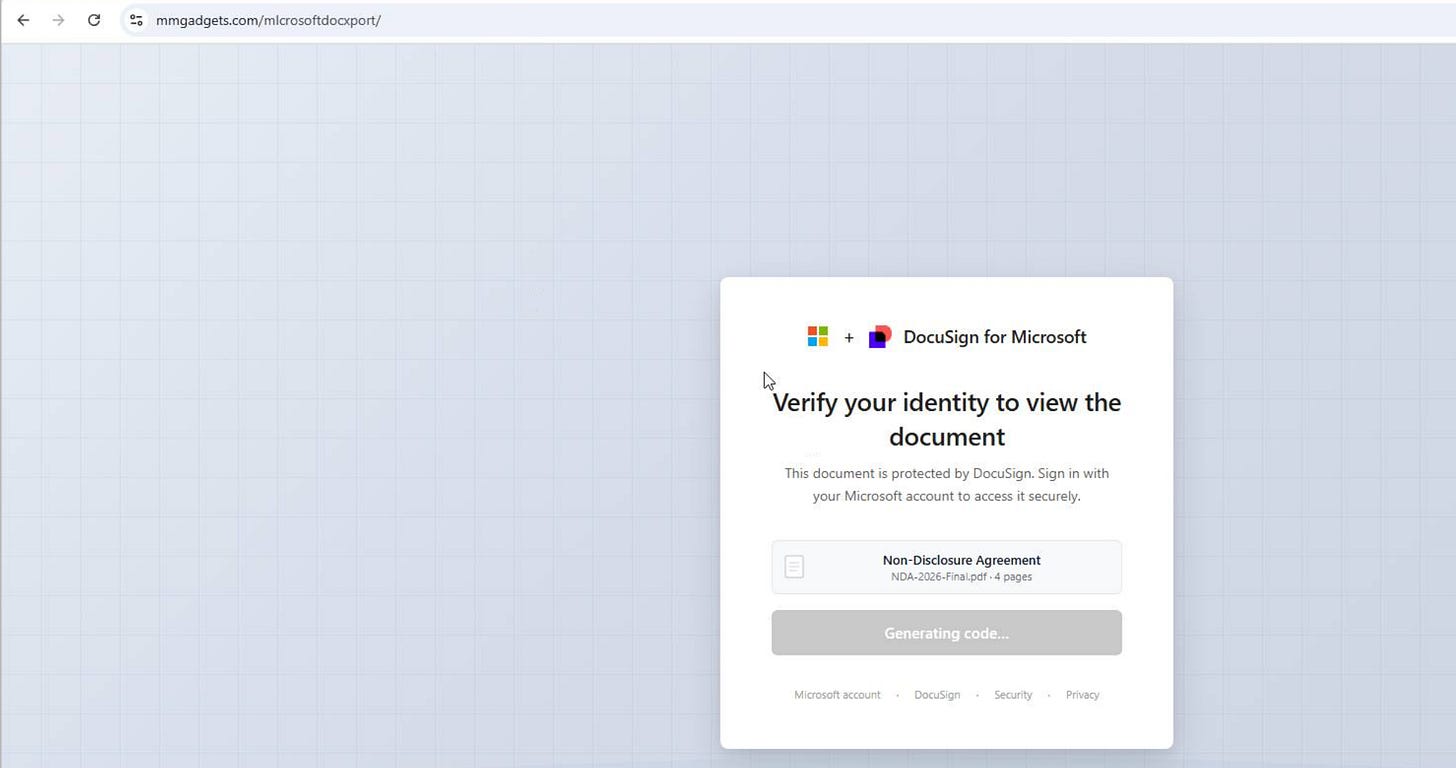
Task: Reload the page with the refresh icon
Action: click(x=94, y=20)
